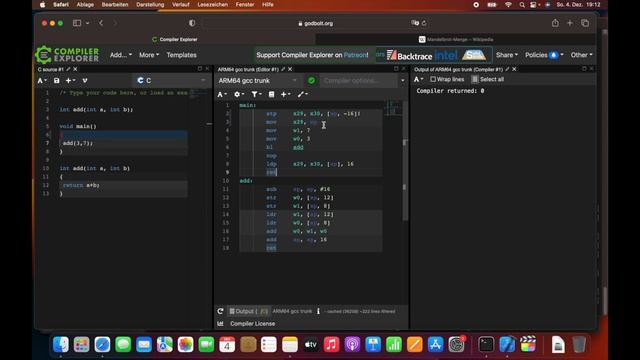Click the godbolt.org address bar
Image resolution: width=640 pixels, height=360 pixels.
pyautogui.click(x=316, y=23)
